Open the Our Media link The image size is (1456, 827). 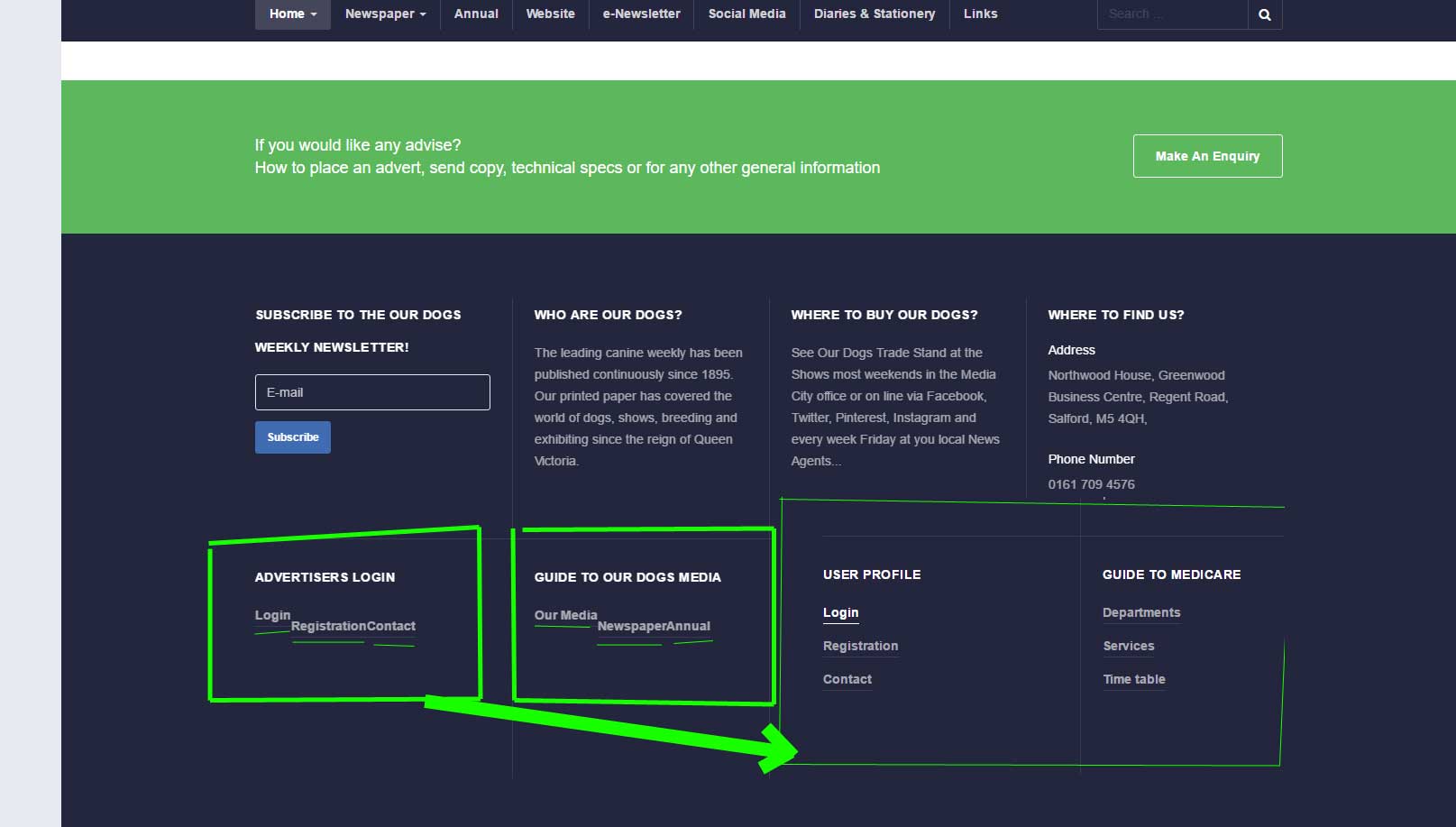point(565,615)
